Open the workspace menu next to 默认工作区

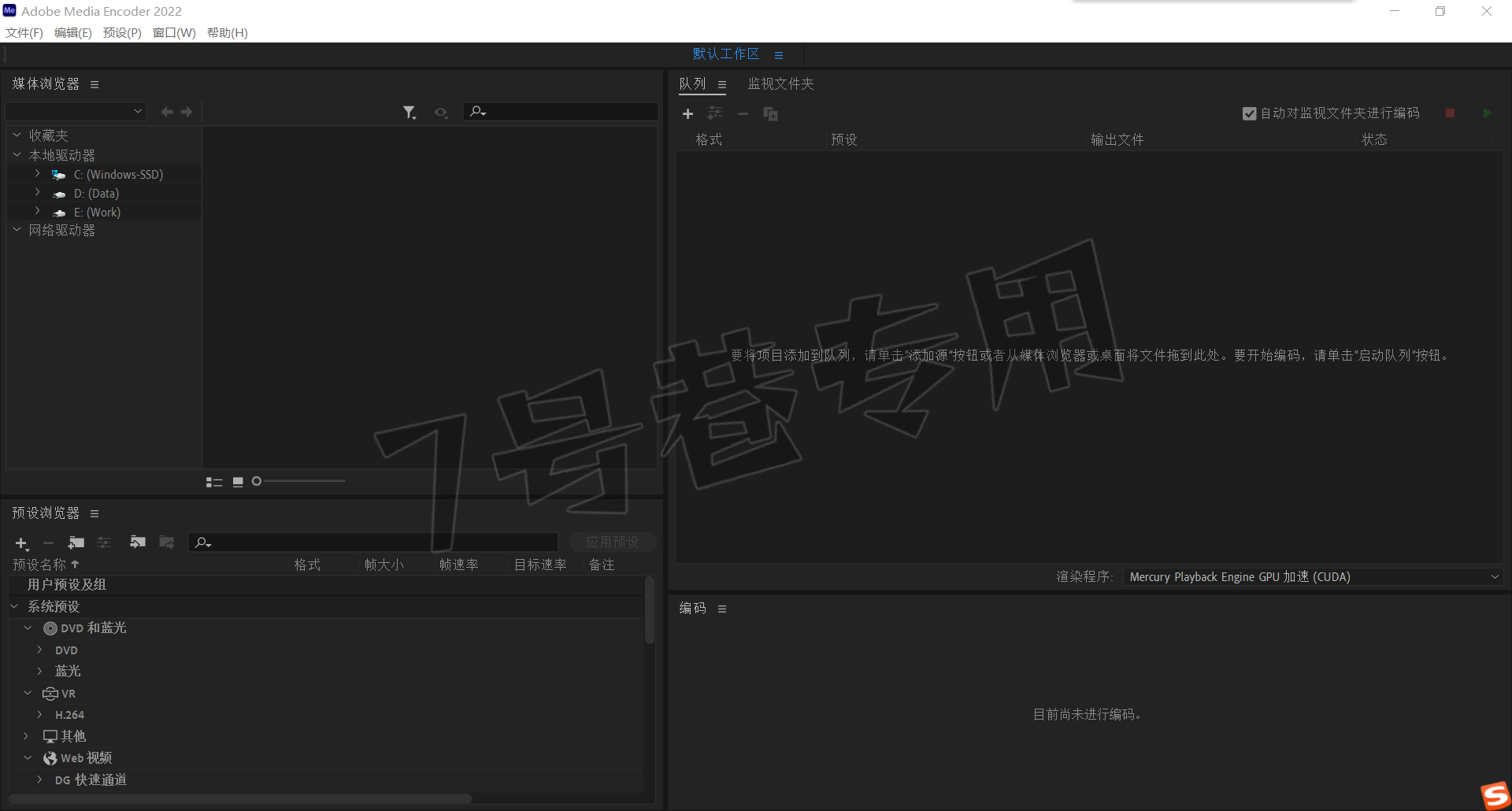[779, 55]
